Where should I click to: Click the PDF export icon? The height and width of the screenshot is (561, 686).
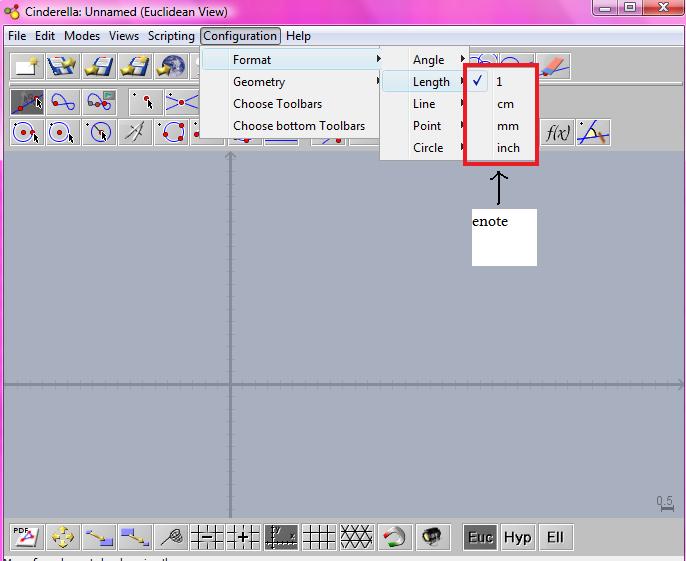coord(26,537)
